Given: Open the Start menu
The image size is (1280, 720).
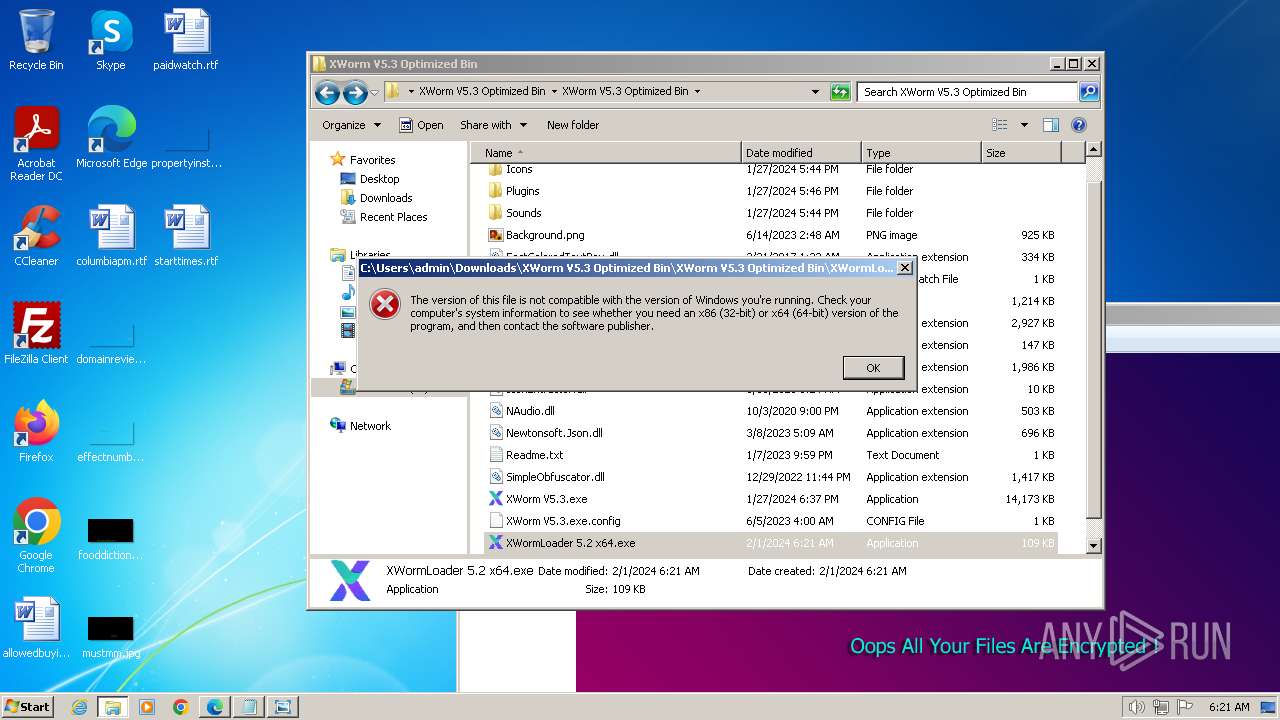Looking at the screenshot, I should click(x=28, y=707).
